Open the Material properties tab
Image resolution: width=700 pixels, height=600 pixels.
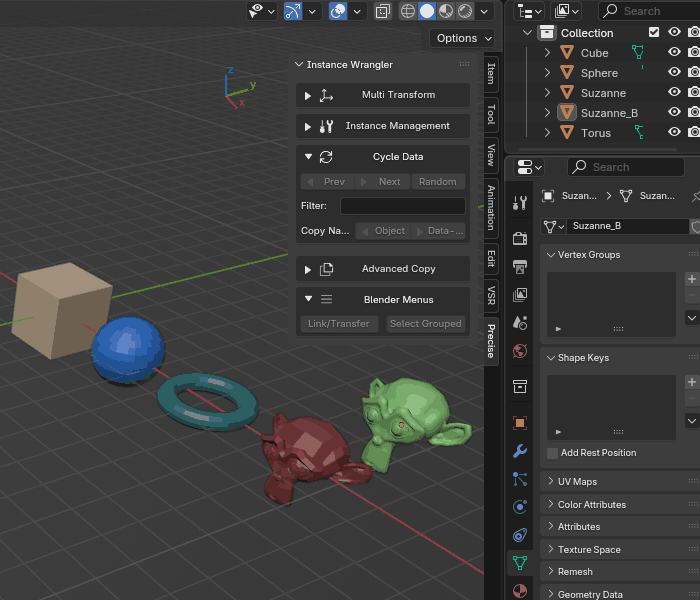coord(520,590)
